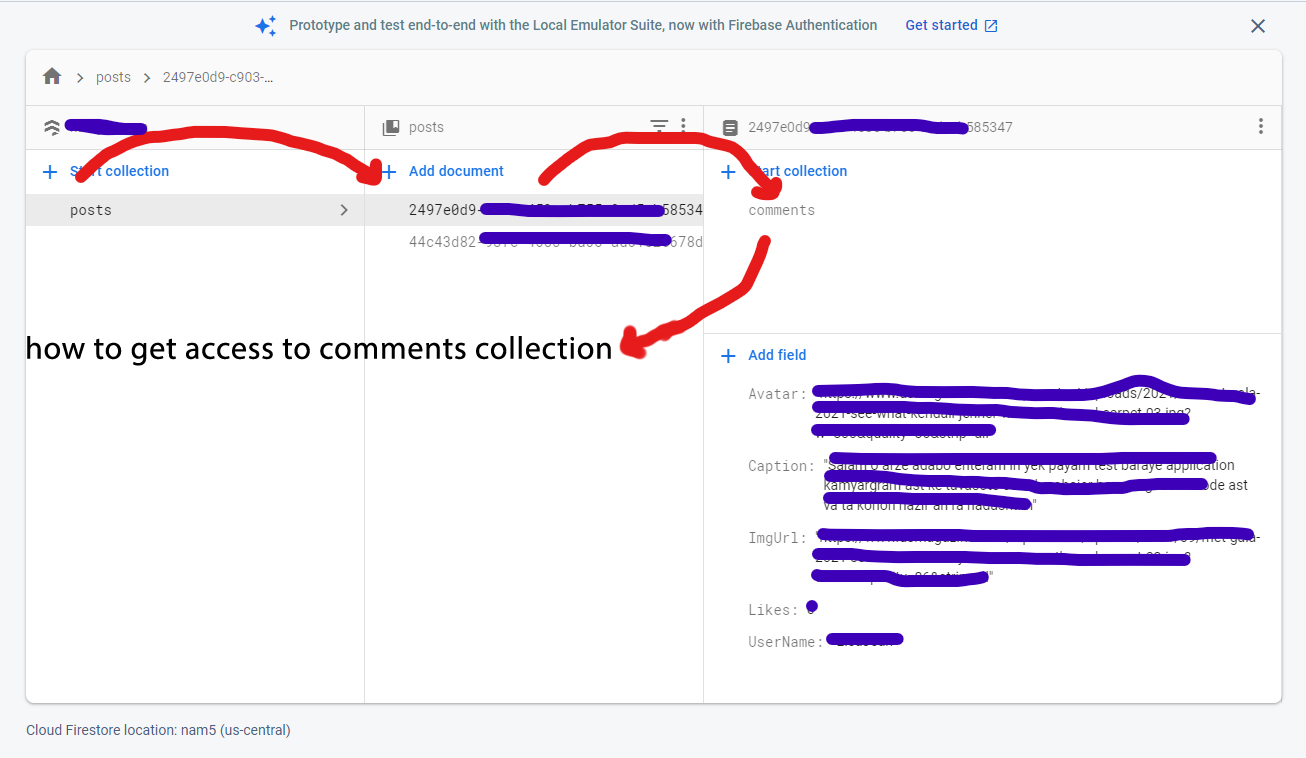
Task: Open the comments subcollection
Action: coord(782,210)
